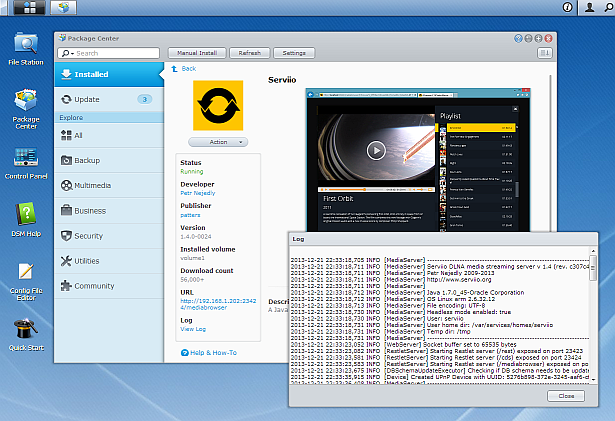Click the Log dialog scroll-down arrow
The height and width of the screenshot is (421, 615).
(x=593, y=379)
